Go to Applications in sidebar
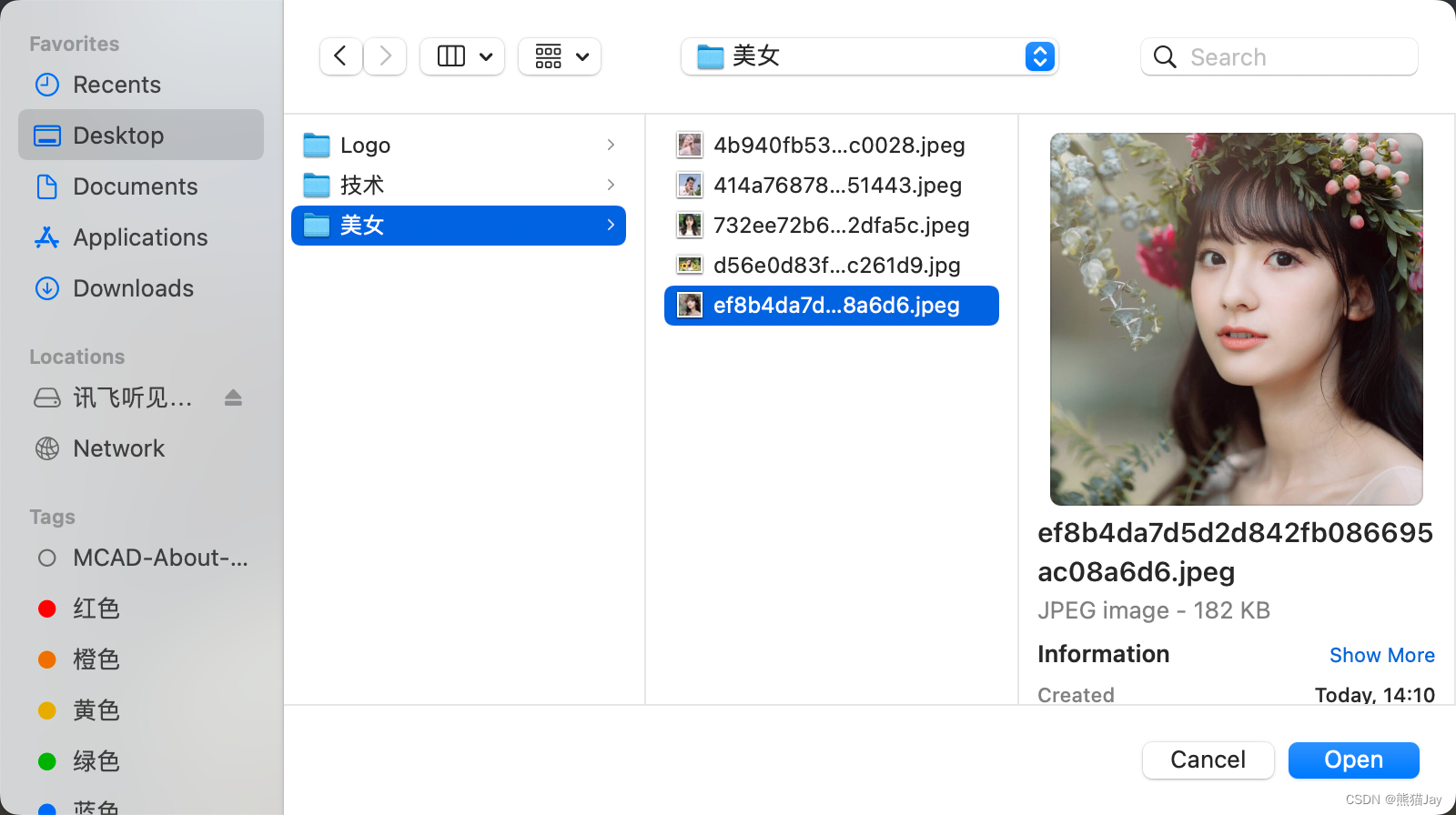 140,237
